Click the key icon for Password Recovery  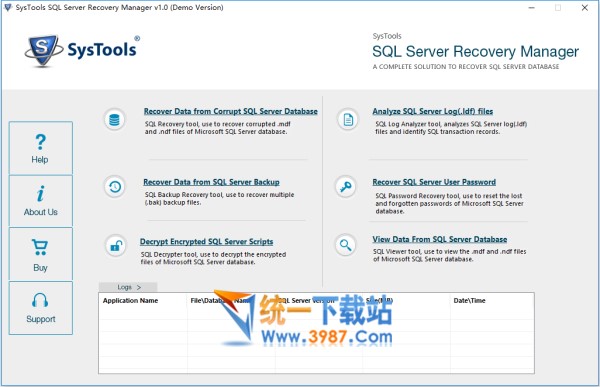pos(346,187)
